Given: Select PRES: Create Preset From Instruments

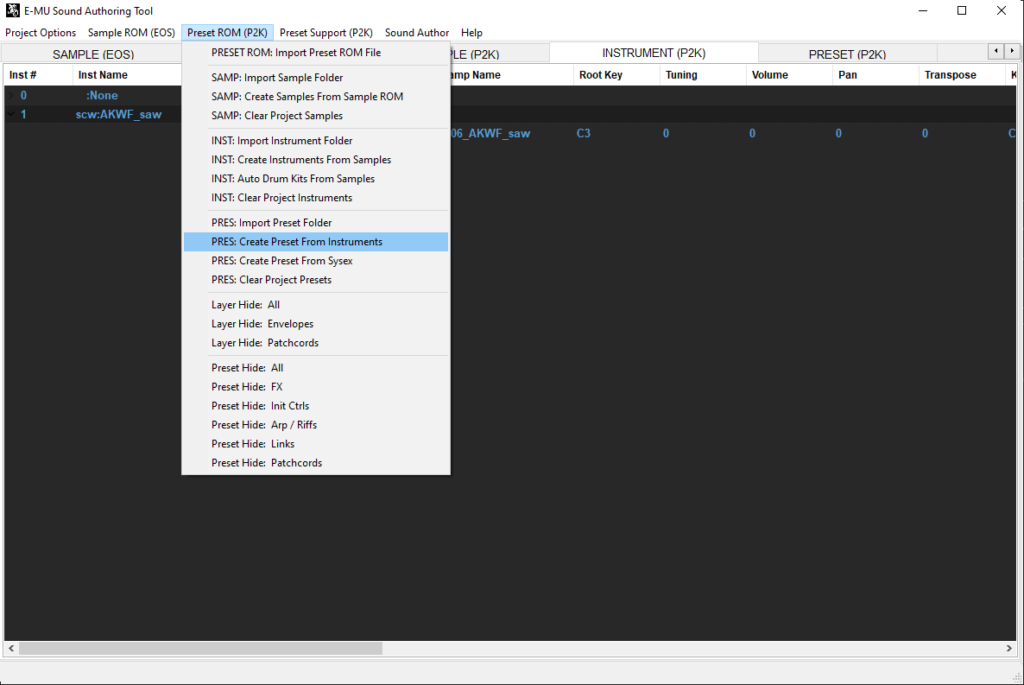Looking at the screenshot, I should (x=316, y=242).
